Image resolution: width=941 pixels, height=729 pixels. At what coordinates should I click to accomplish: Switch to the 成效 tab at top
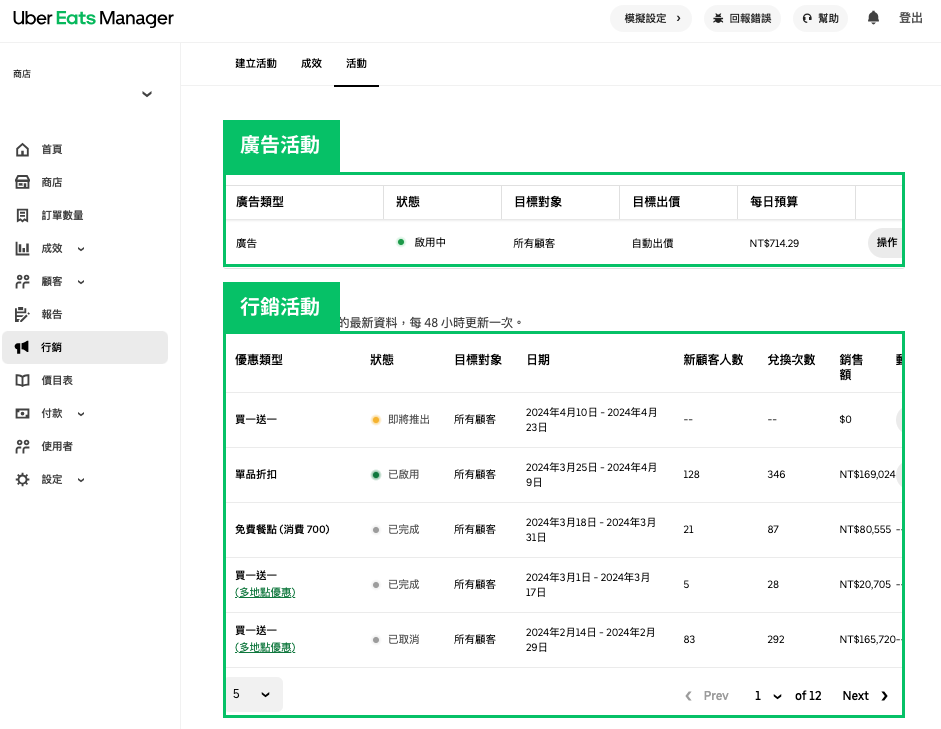point(311,64)
